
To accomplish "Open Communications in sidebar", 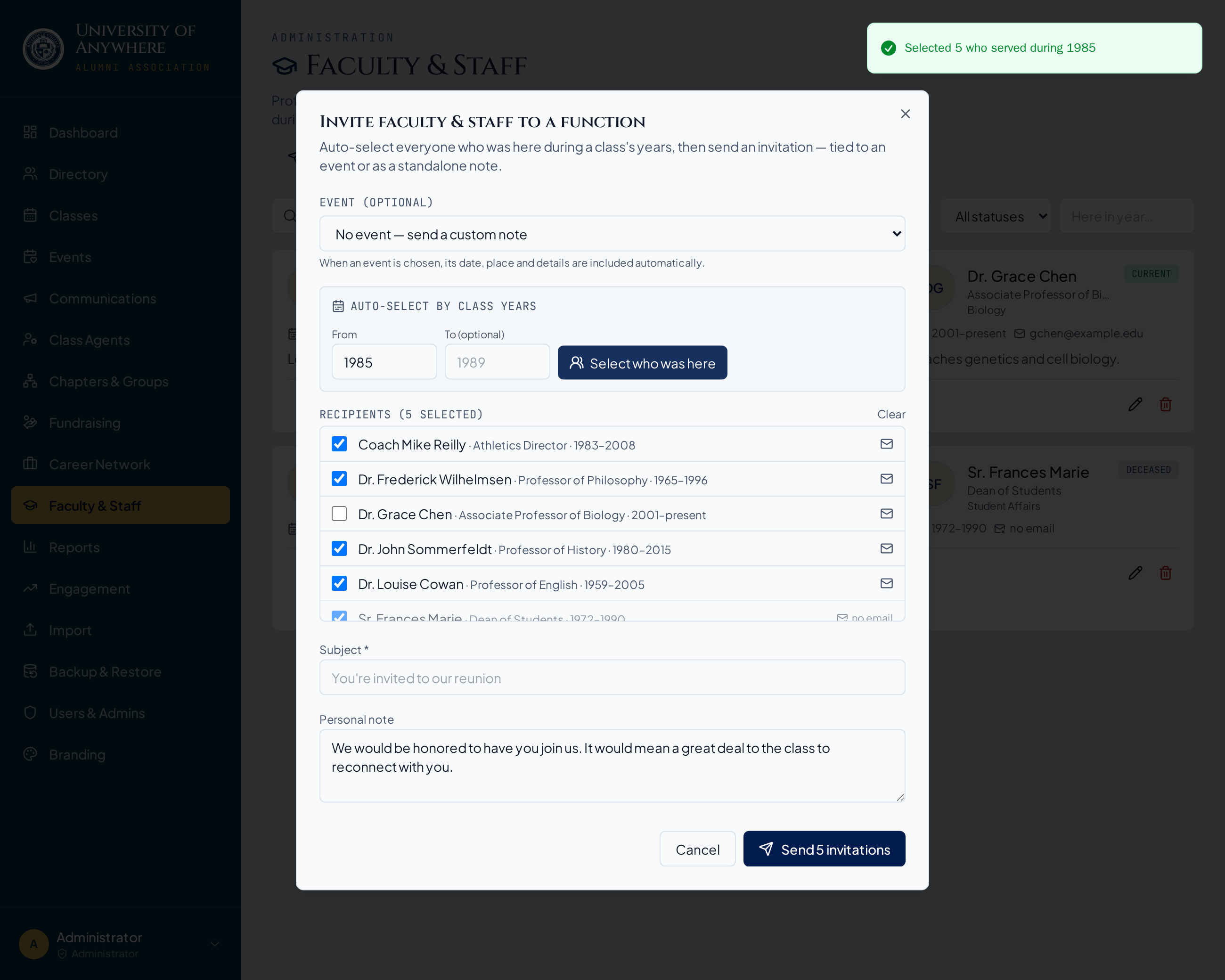I will (x=121, y=298).
